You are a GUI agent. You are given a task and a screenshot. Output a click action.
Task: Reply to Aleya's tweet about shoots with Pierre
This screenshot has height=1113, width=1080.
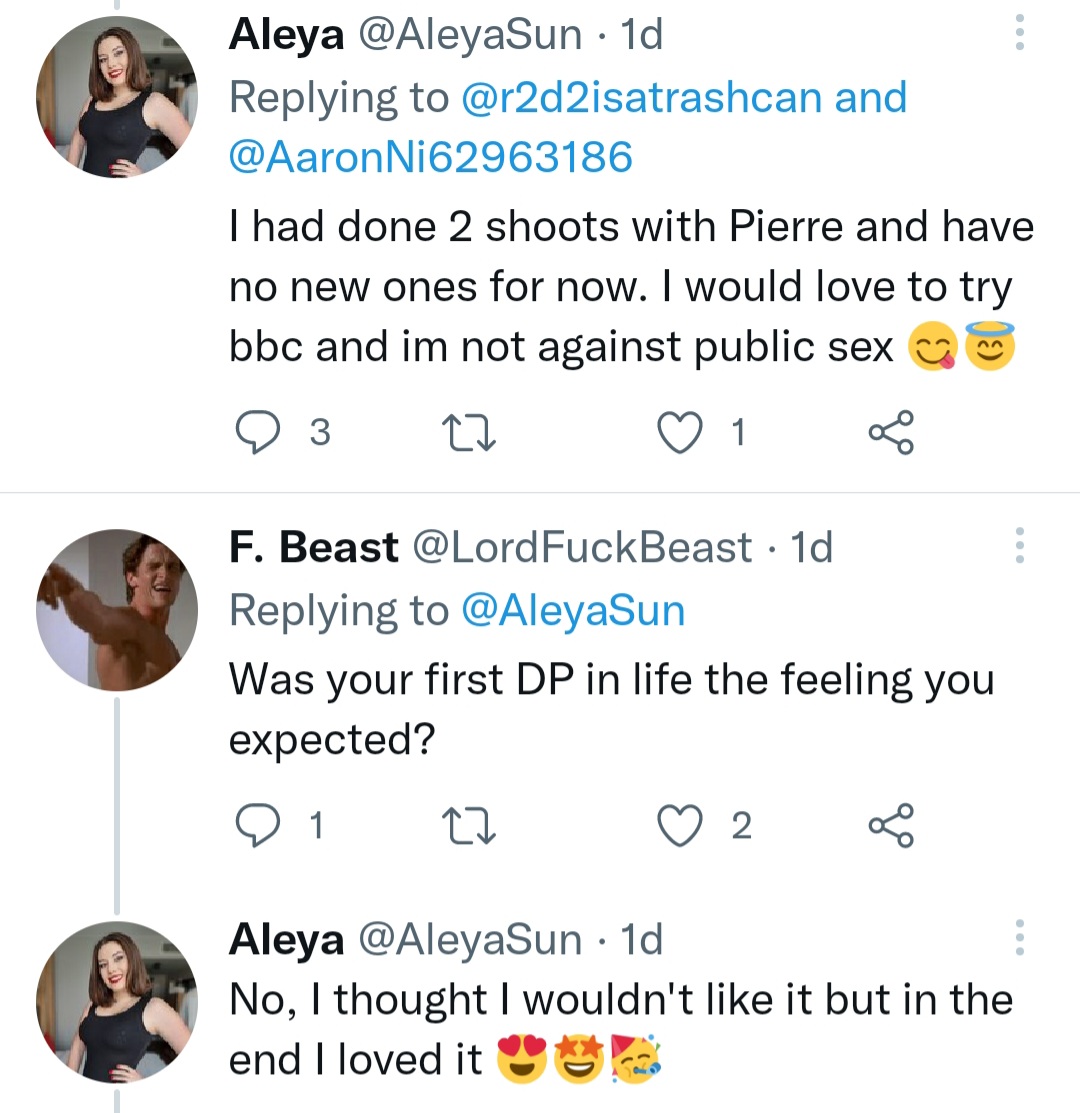[255, 433]
